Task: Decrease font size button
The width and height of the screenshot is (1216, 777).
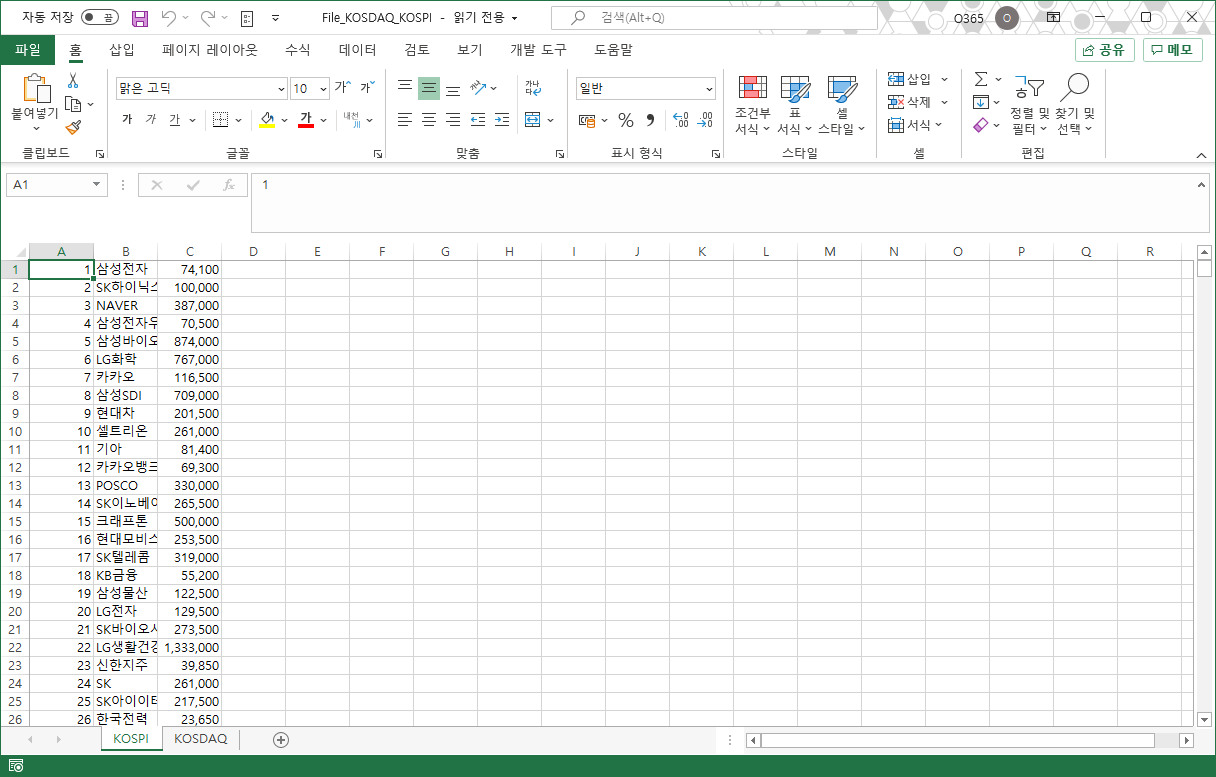Action: [x=367, y=88]
